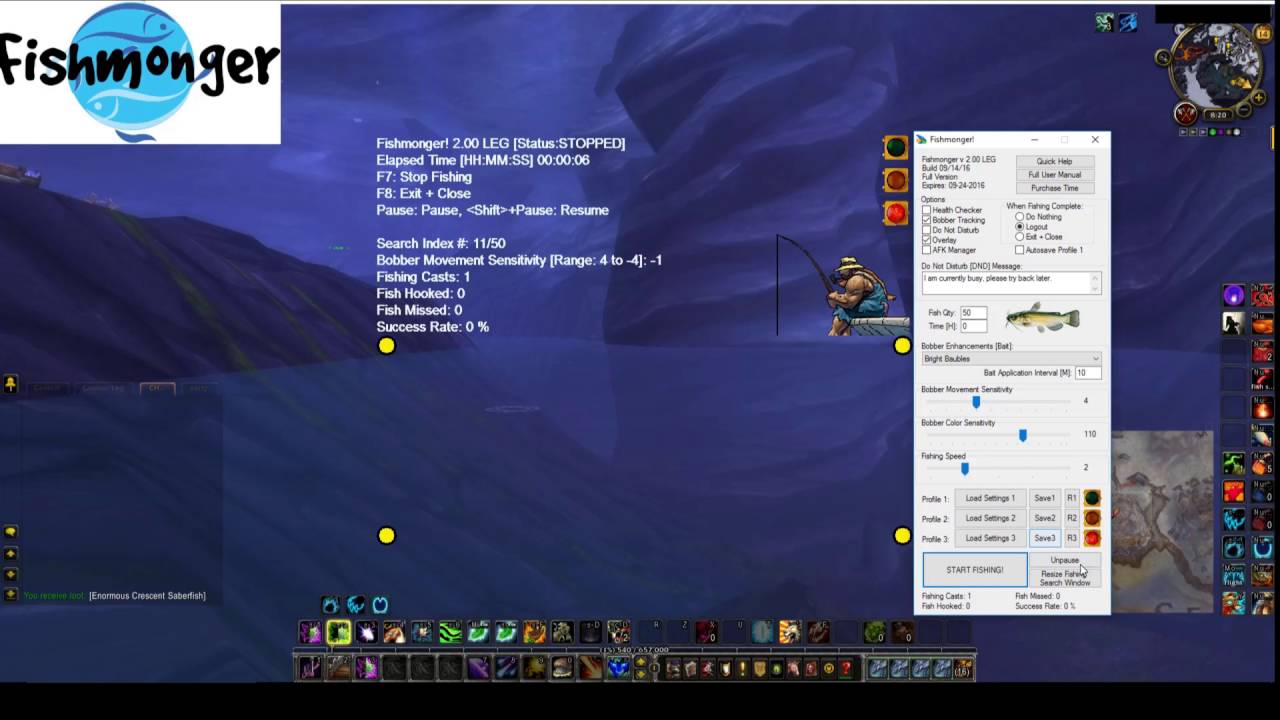Open the backpack bag icon showing (16)
1280x720 pixels.
[963, 668]
